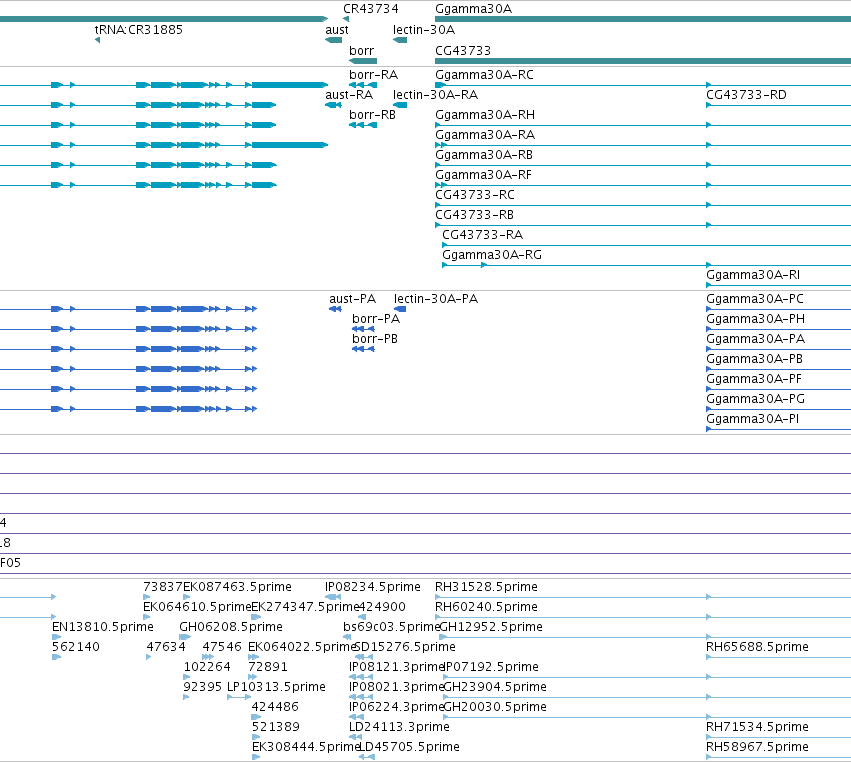Click the CG43733 gene bar
The height and width of the screenshot is (762, 851).
643,61
